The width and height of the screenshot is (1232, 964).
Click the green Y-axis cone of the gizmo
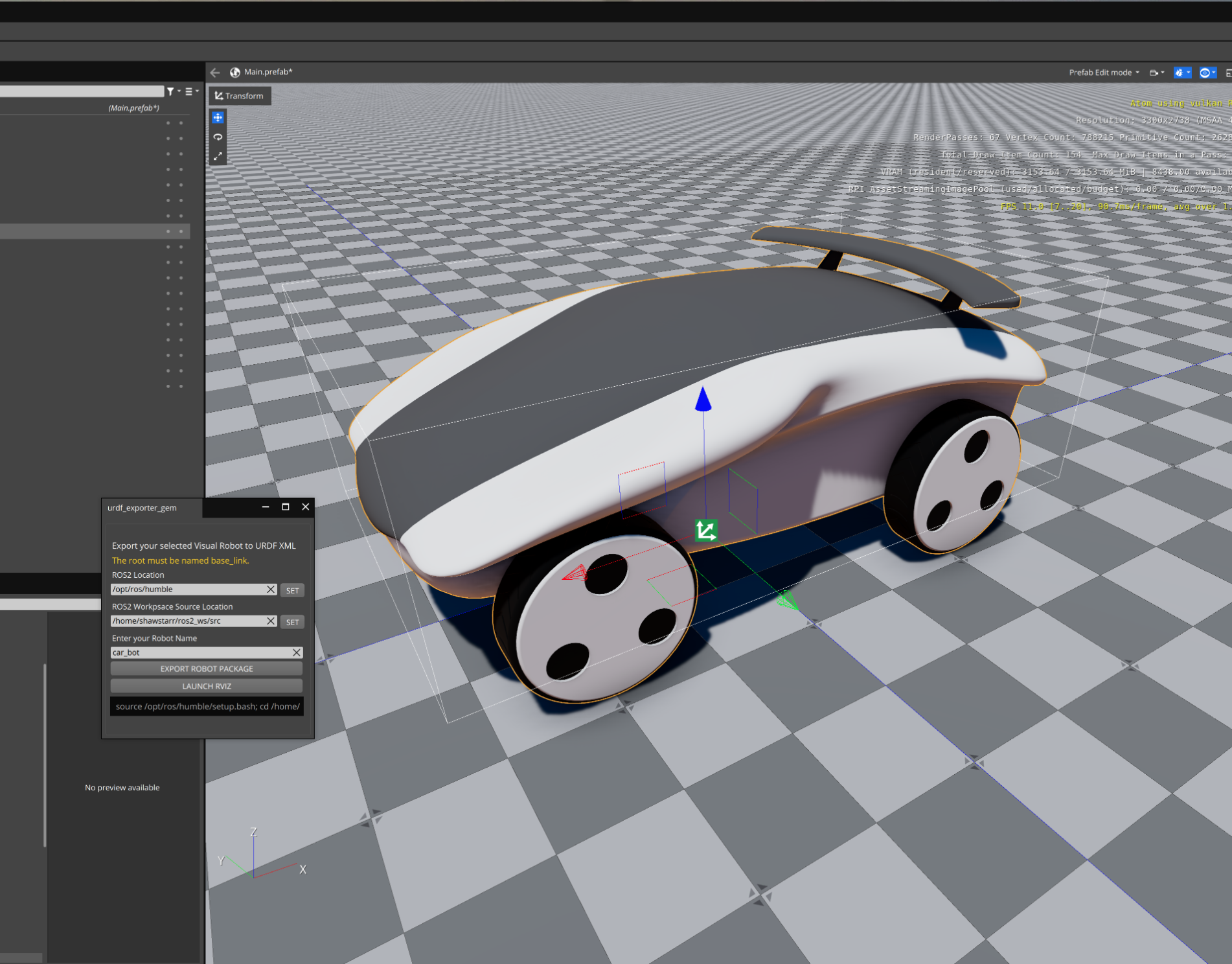[x=788, y=601]
